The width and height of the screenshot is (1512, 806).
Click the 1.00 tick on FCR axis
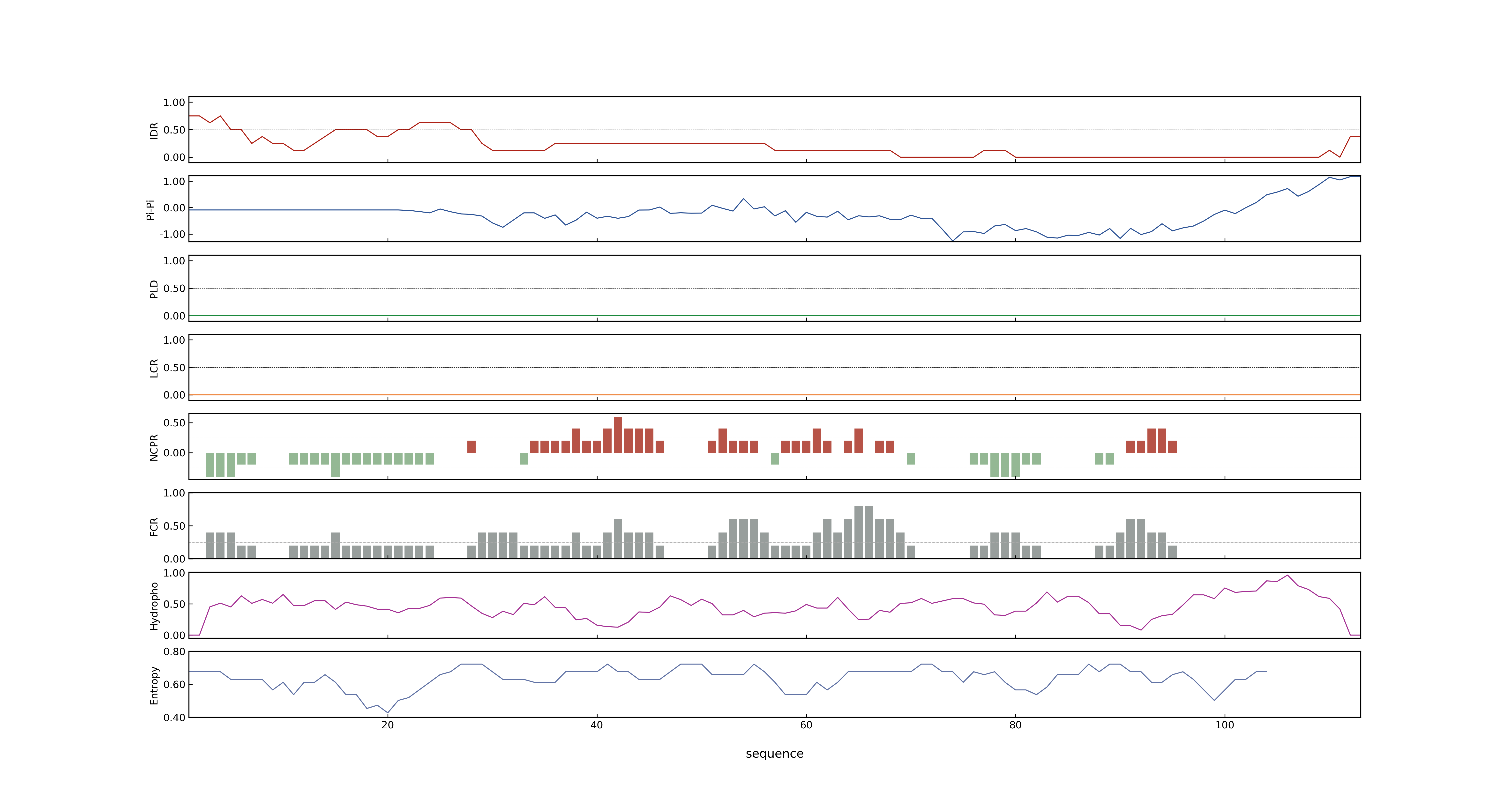[x=174, y=493]
